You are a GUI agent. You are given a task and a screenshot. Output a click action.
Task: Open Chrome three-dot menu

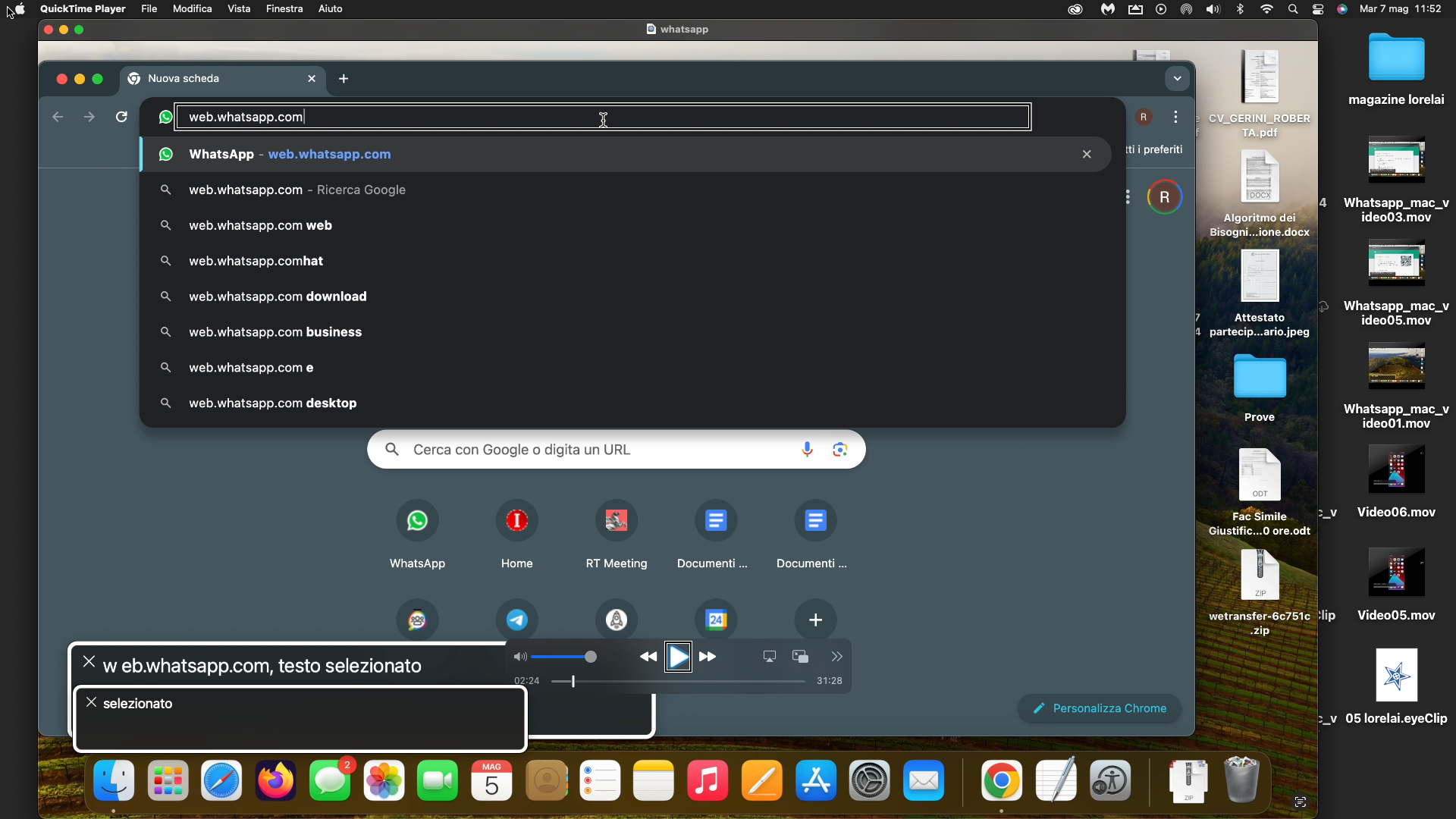click(x=1175, y=117)
